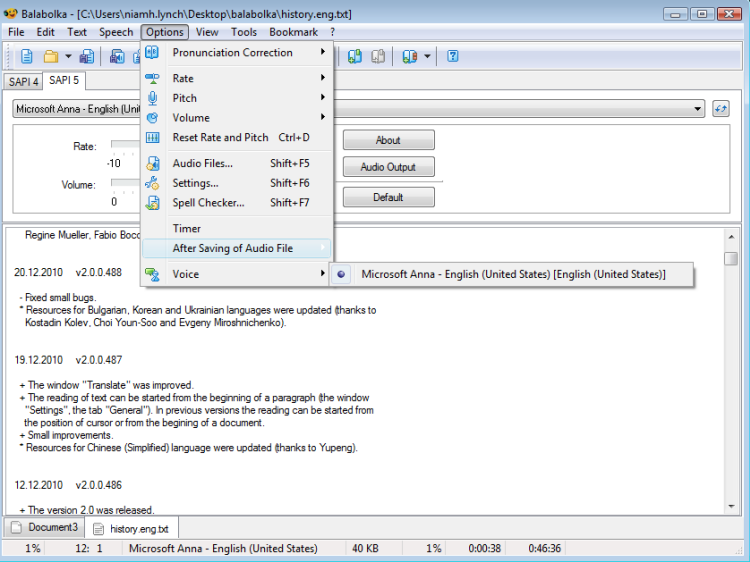Click the vertical scrollbar thumb
The image size is (750, 562).
click(x=731, y=259)
